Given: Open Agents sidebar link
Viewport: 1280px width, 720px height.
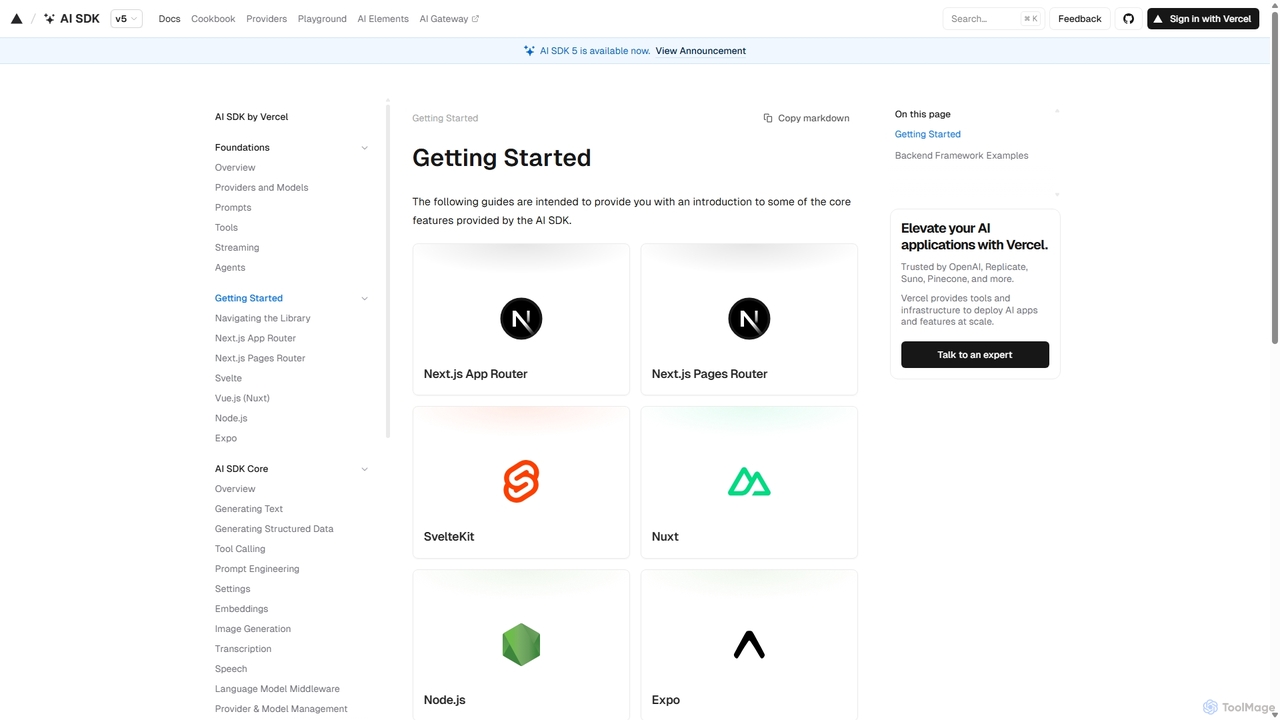Looking at the screenshot, I should pos(230,268).
